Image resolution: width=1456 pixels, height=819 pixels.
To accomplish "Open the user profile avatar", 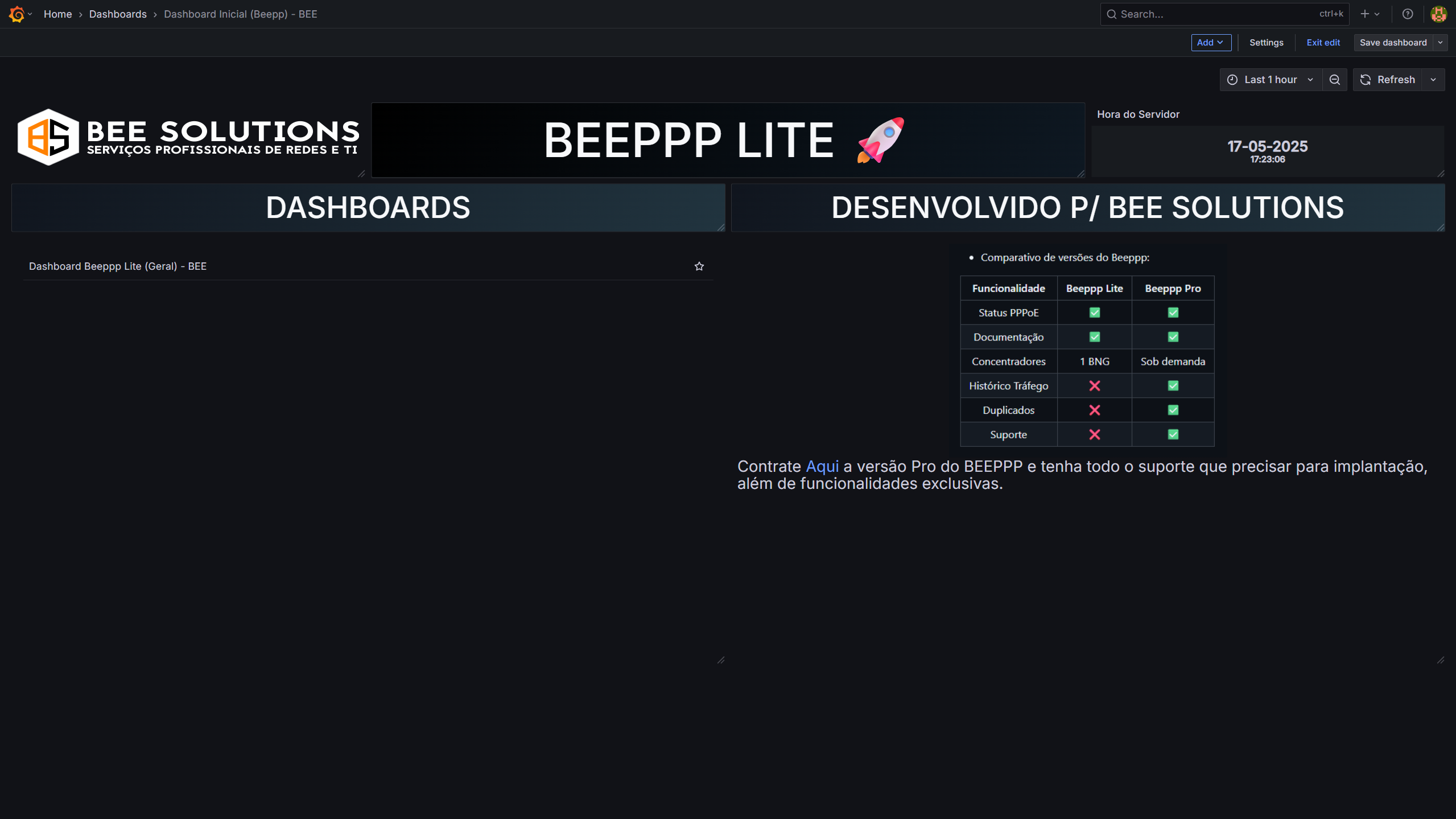I will 1438,14.
